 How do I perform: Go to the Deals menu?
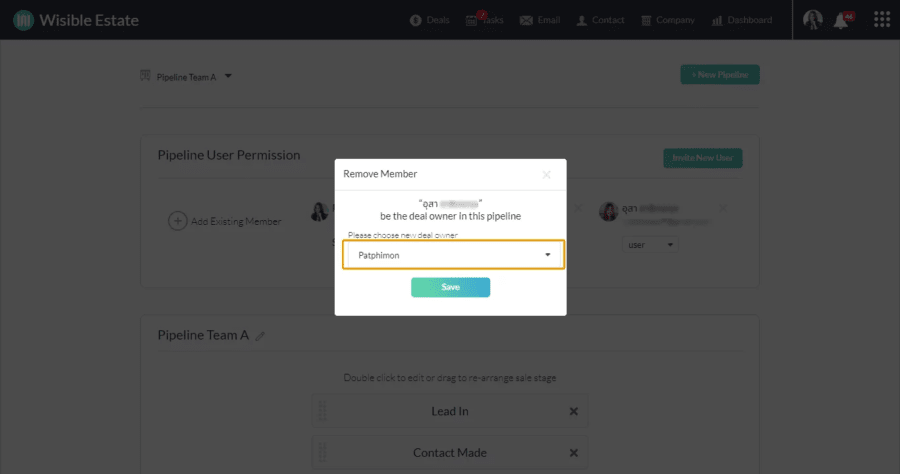(430, 21)
